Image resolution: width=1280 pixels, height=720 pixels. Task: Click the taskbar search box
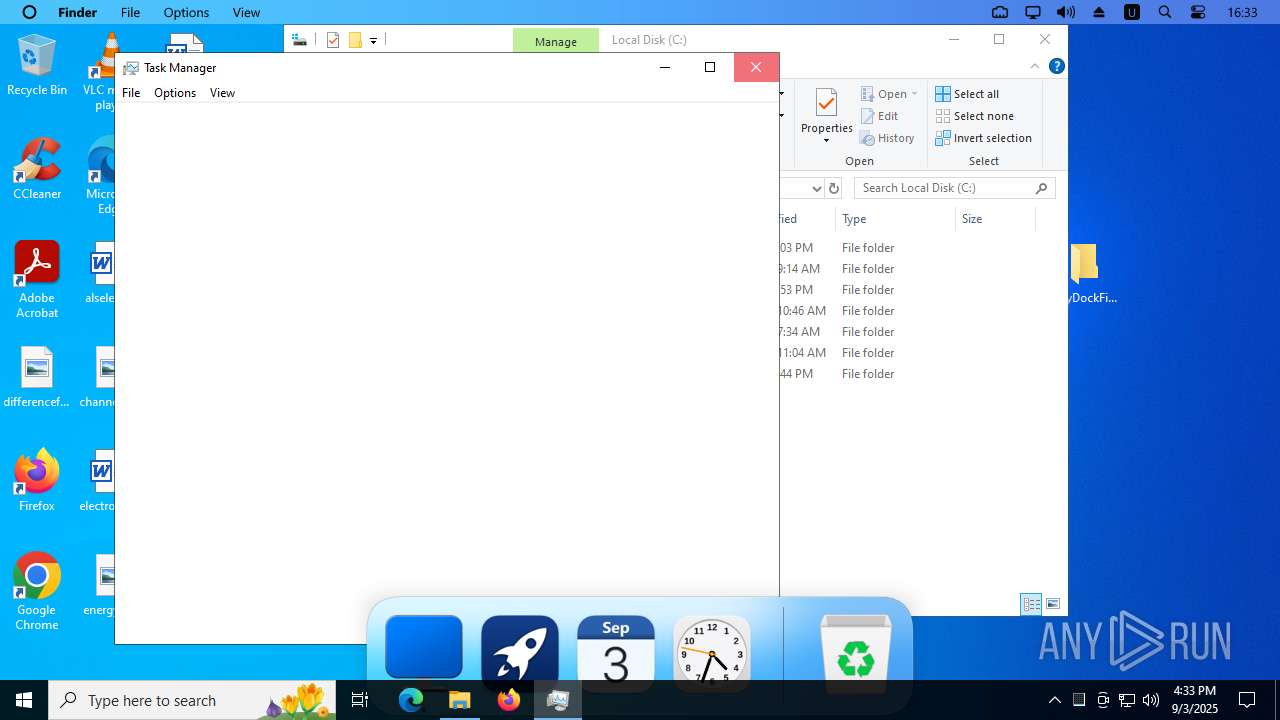(194, 700)
